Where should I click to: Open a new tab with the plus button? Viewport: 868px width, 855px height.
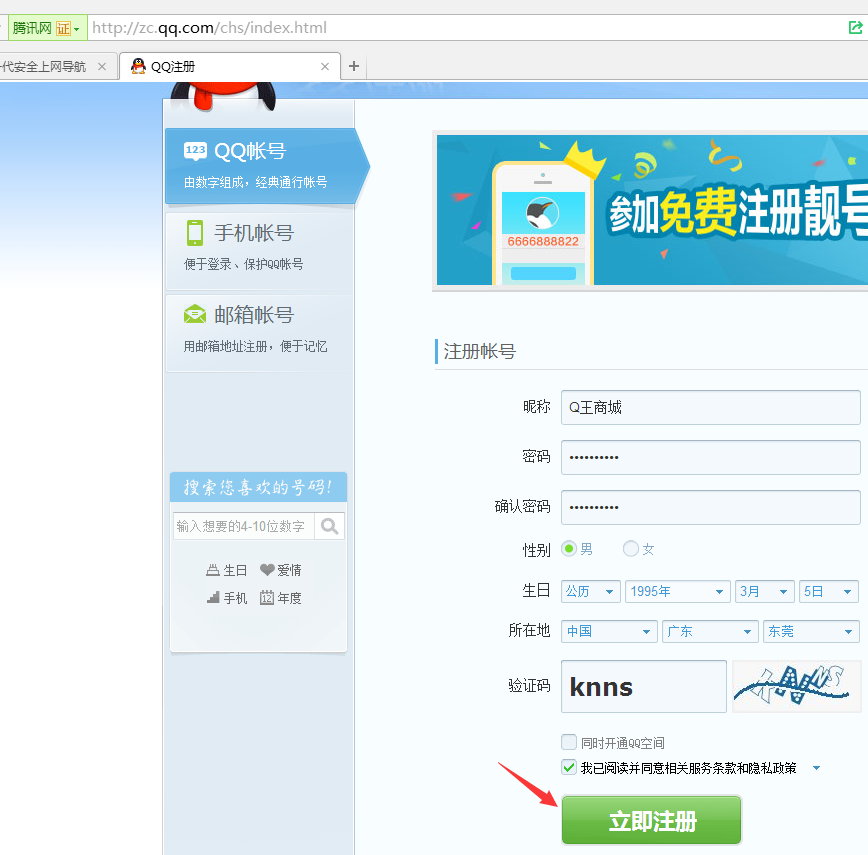coord(354,66)
